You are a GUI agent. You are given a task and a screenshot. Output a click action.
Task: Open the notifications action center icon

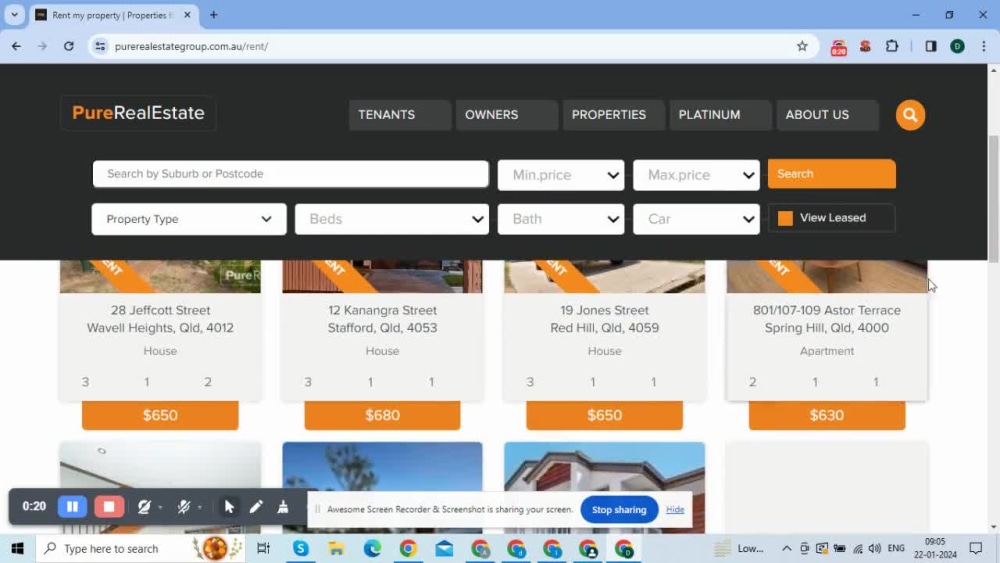(976, 548)
